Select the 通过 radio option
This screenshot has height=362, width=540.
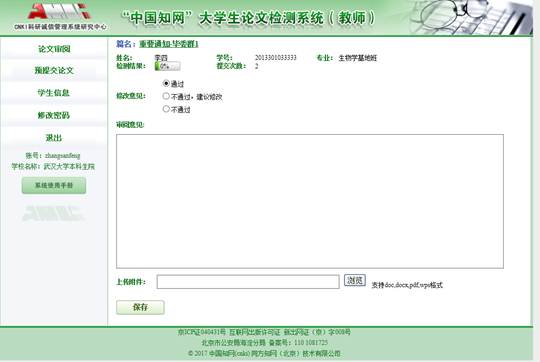[x=166, y=83]
